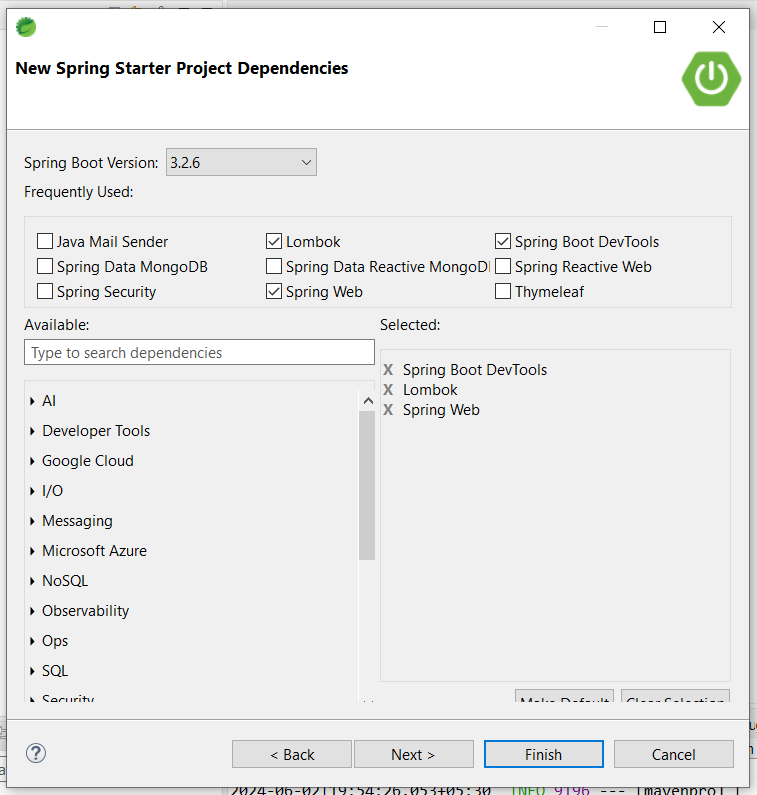Expand the Developer Tools category

(x=32, y=431)
